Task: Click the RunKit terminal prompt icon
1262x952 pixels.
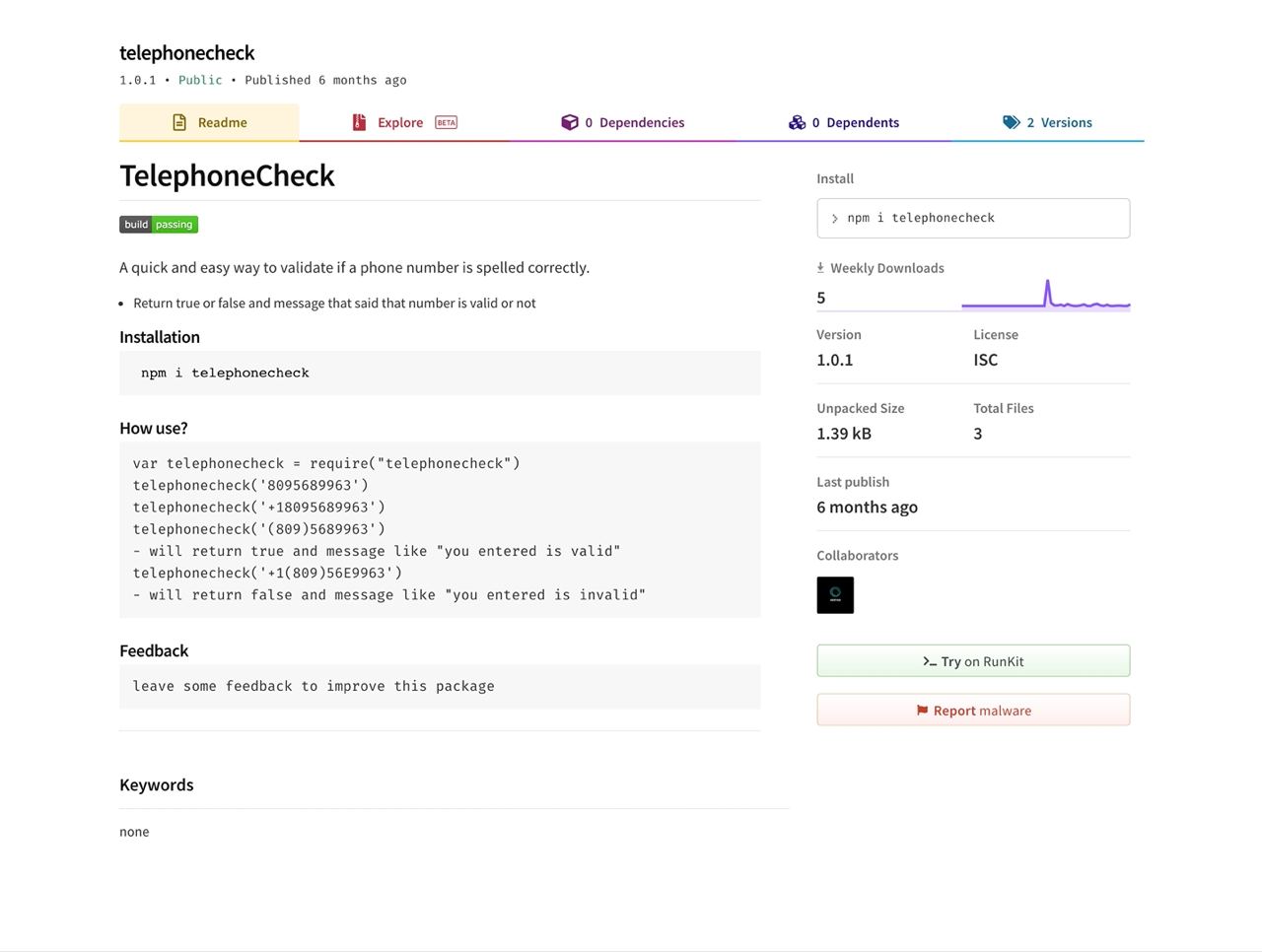Action: [x=929, y=661]
